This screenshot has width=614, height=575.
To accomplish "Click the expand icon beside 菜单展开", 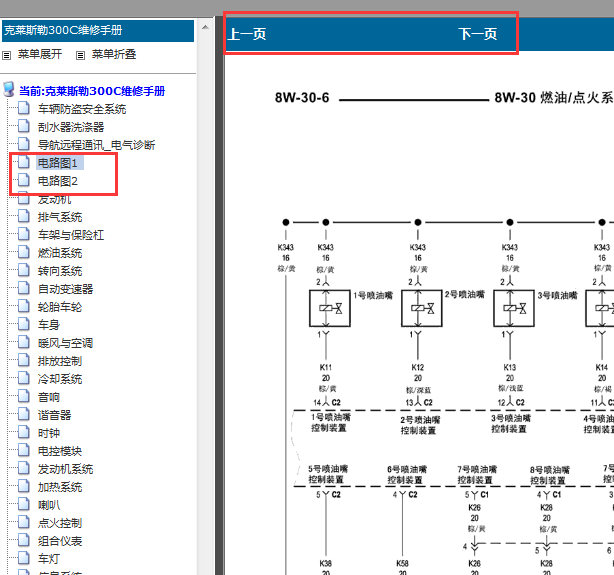I will click(7, 55).
